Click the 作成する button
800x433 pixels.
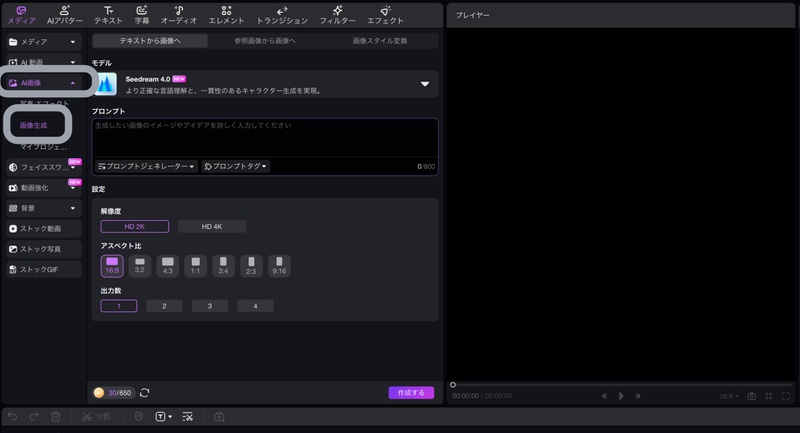click(x=411, y=393)
